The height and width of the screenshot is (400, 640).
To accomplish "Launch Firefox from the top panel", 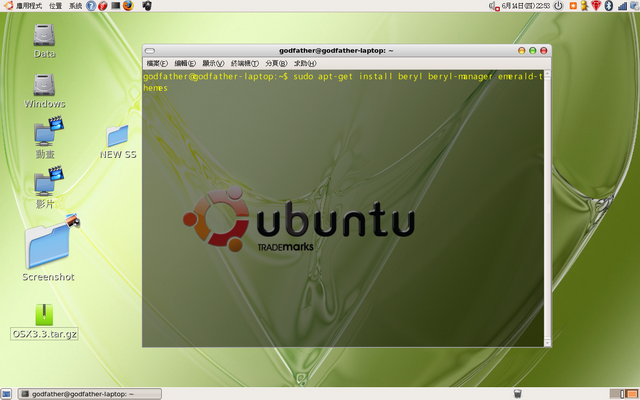I will pos(128,6).
